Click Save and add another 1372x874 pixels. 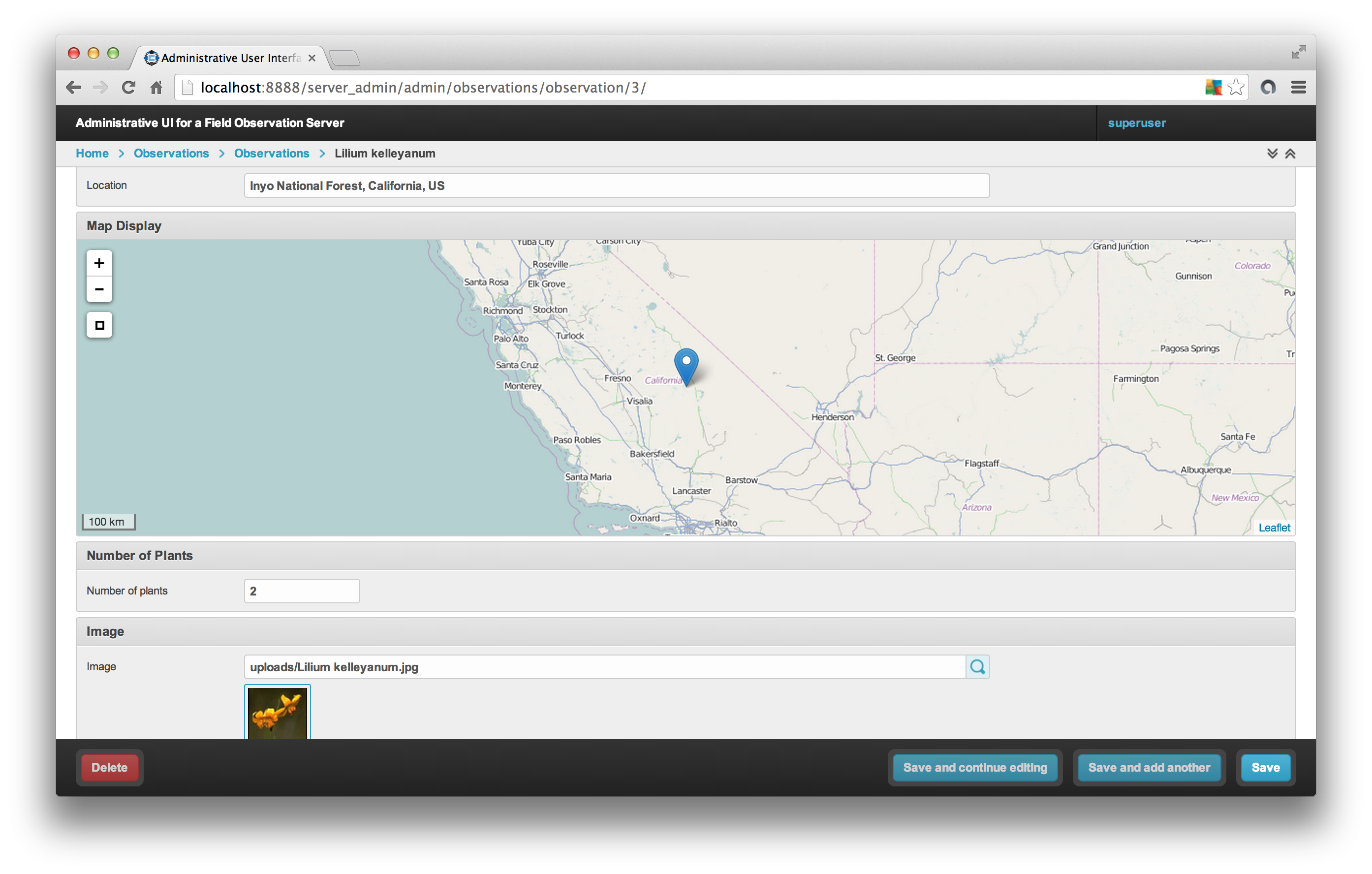pyautogui.click(x=1149, y=767)
